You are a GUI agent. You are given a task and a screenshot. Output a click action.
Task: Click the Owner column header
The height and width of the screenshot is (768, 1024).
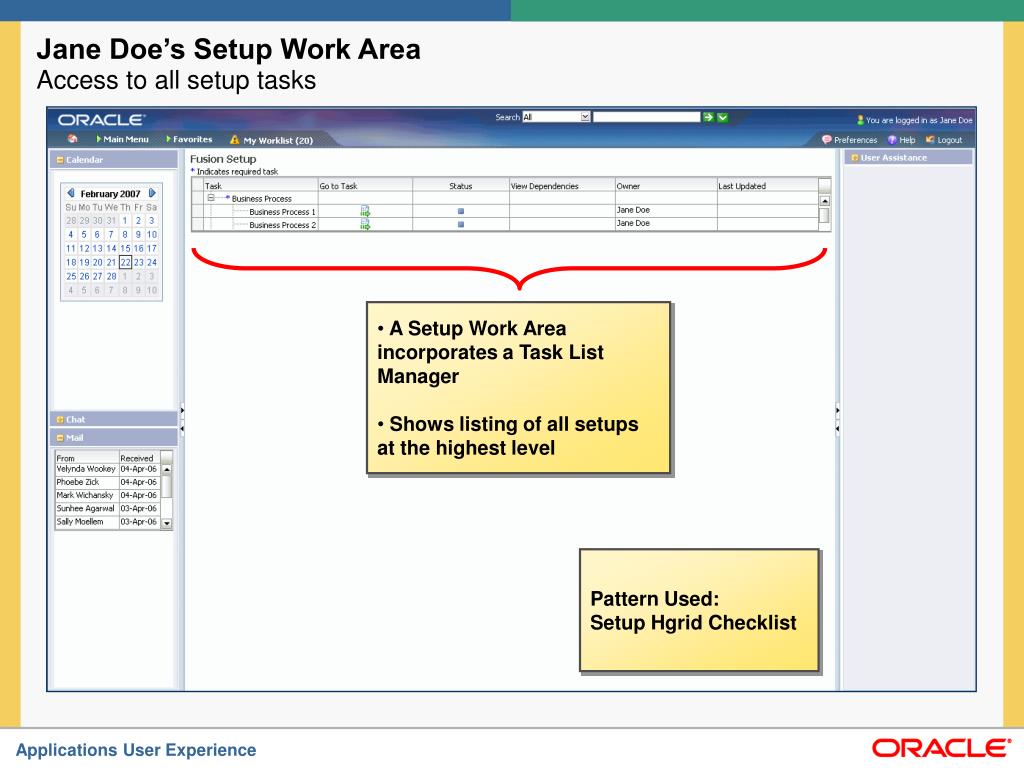tap(666, 185)
